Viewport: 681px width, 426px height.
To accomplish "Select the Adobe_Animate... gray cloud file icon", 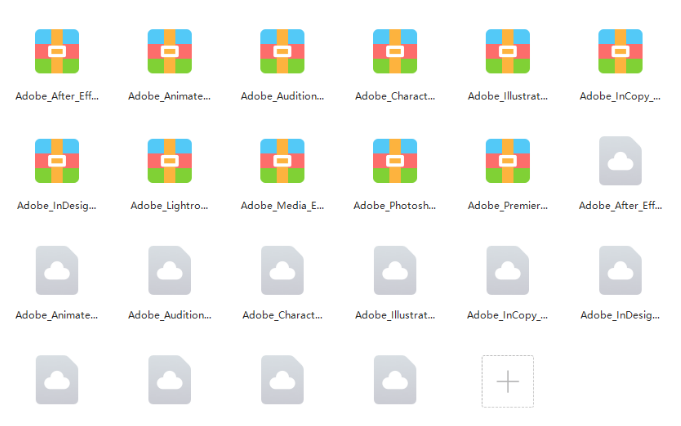I will pyautogui.click(x=57, y=271).
